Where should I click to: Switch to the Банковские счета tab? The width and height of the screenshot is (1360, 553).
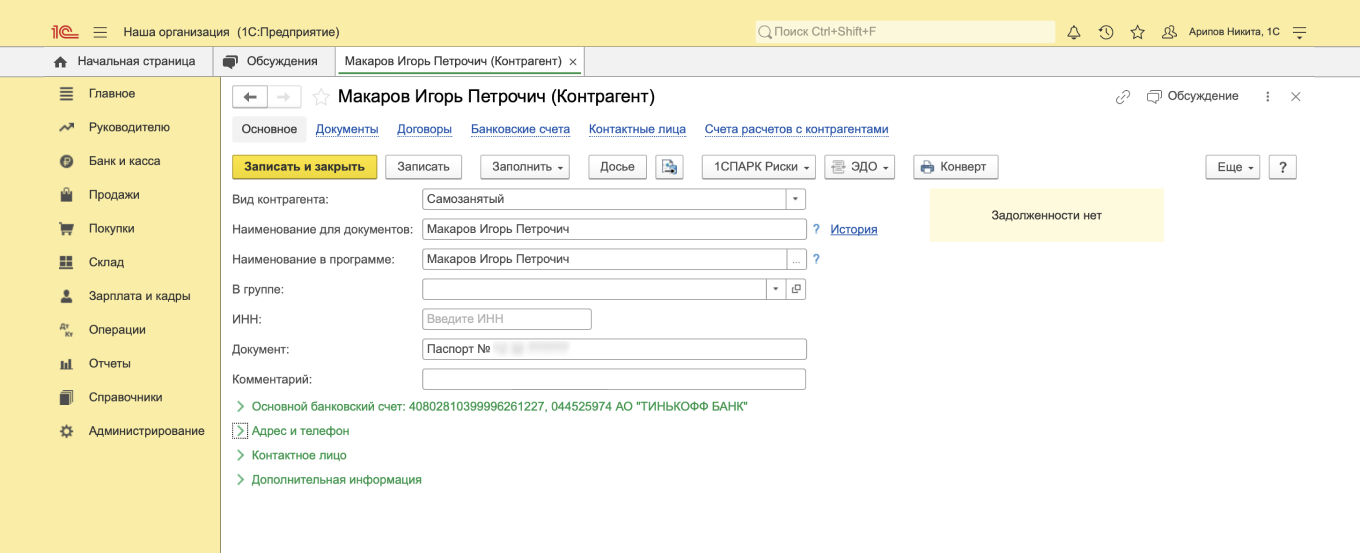520,129
